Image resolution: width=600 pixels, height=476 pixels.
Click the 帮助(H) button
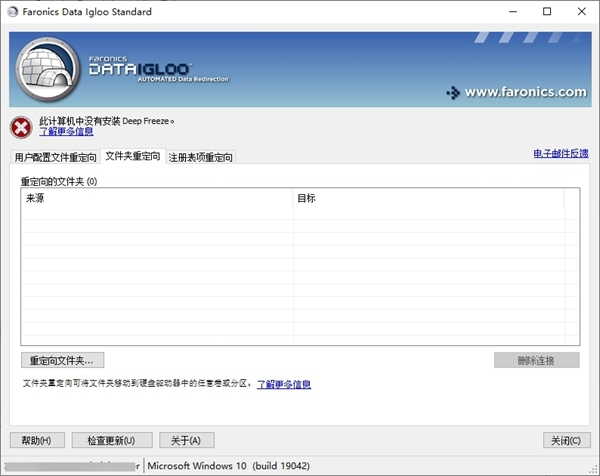(37, 440)
